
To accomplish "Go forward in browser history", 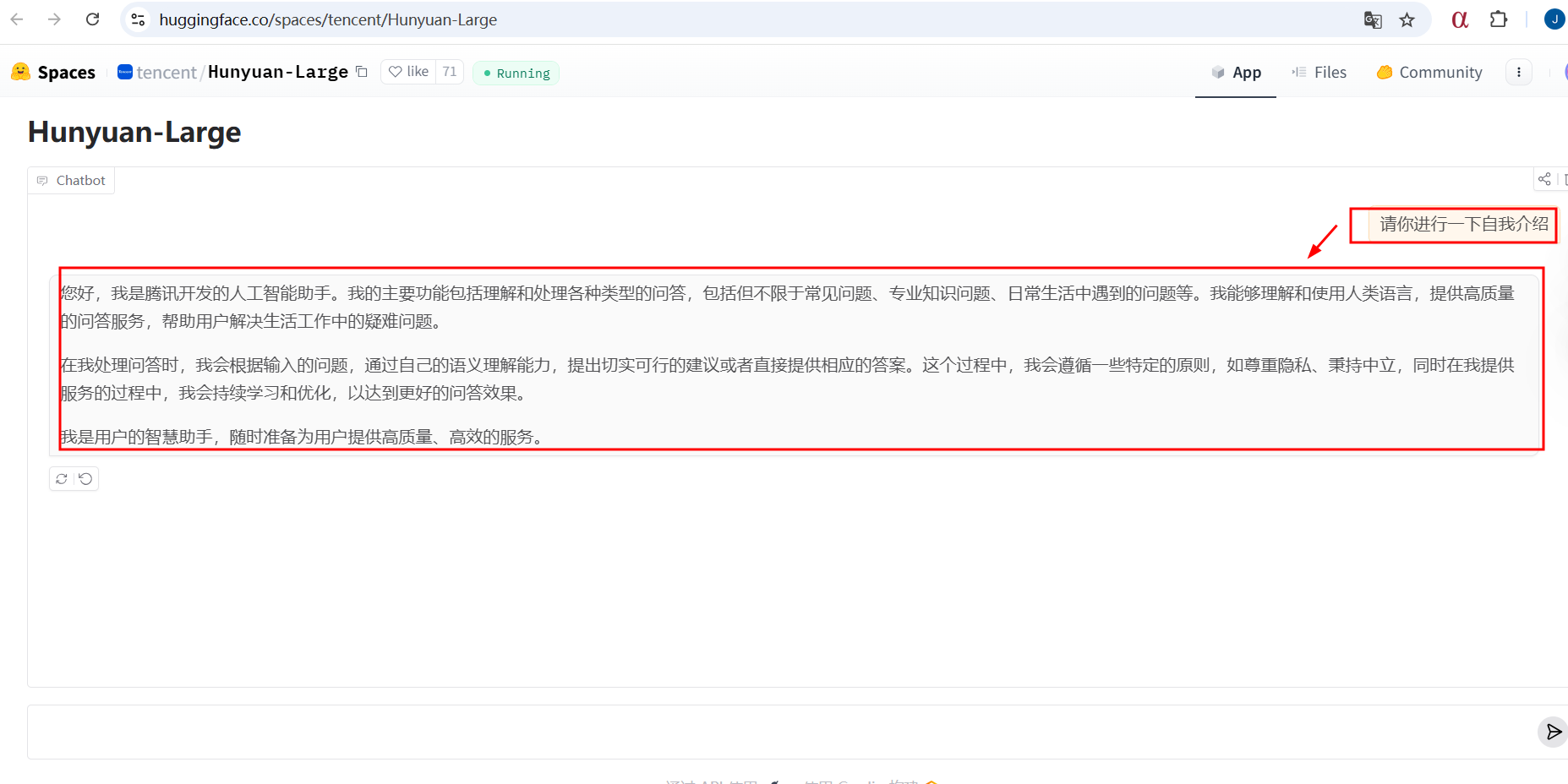I will click(x=55, y=19).
